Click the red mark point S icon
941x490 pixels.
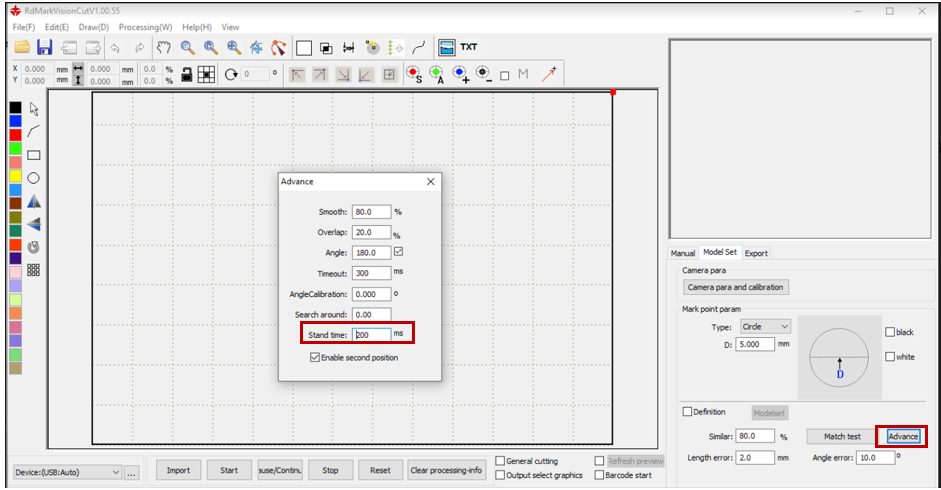point(413,74)
